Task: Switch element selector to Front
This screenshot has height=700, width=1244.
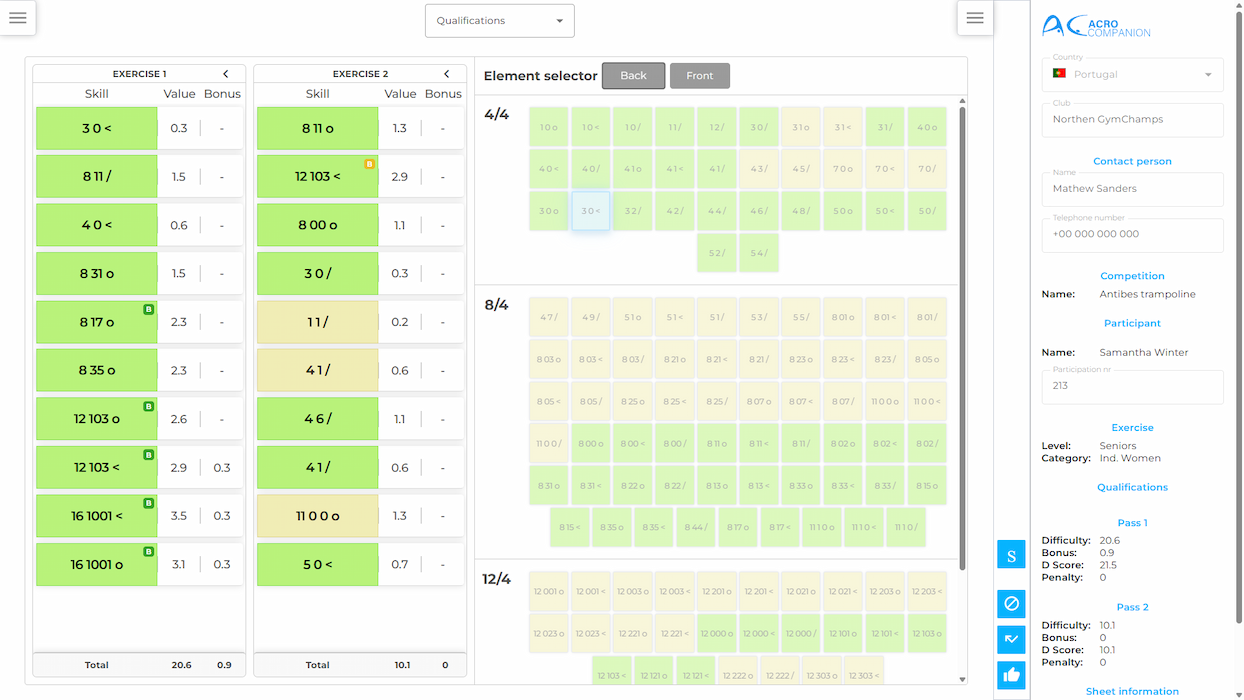Action: [x=700, y=76]
